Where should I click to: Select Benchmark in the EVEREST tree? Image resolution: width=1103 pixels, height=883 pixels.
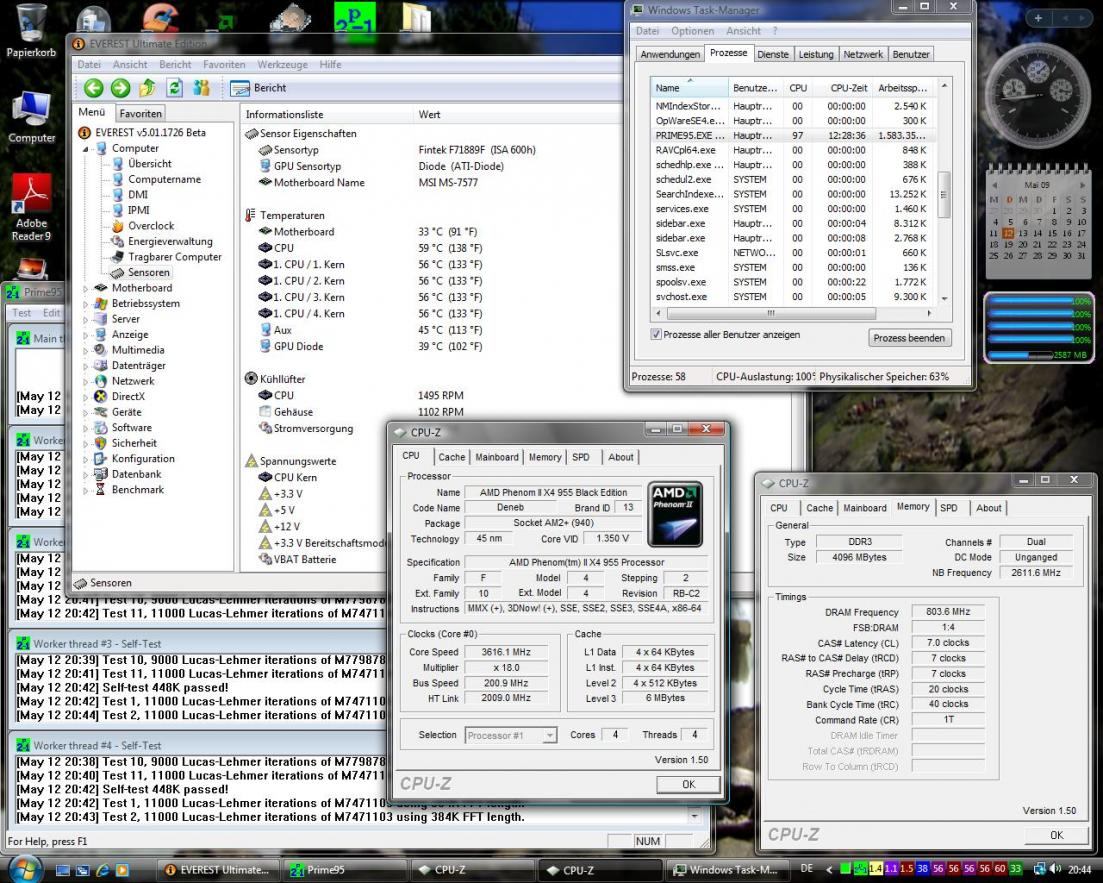[137, 490]
